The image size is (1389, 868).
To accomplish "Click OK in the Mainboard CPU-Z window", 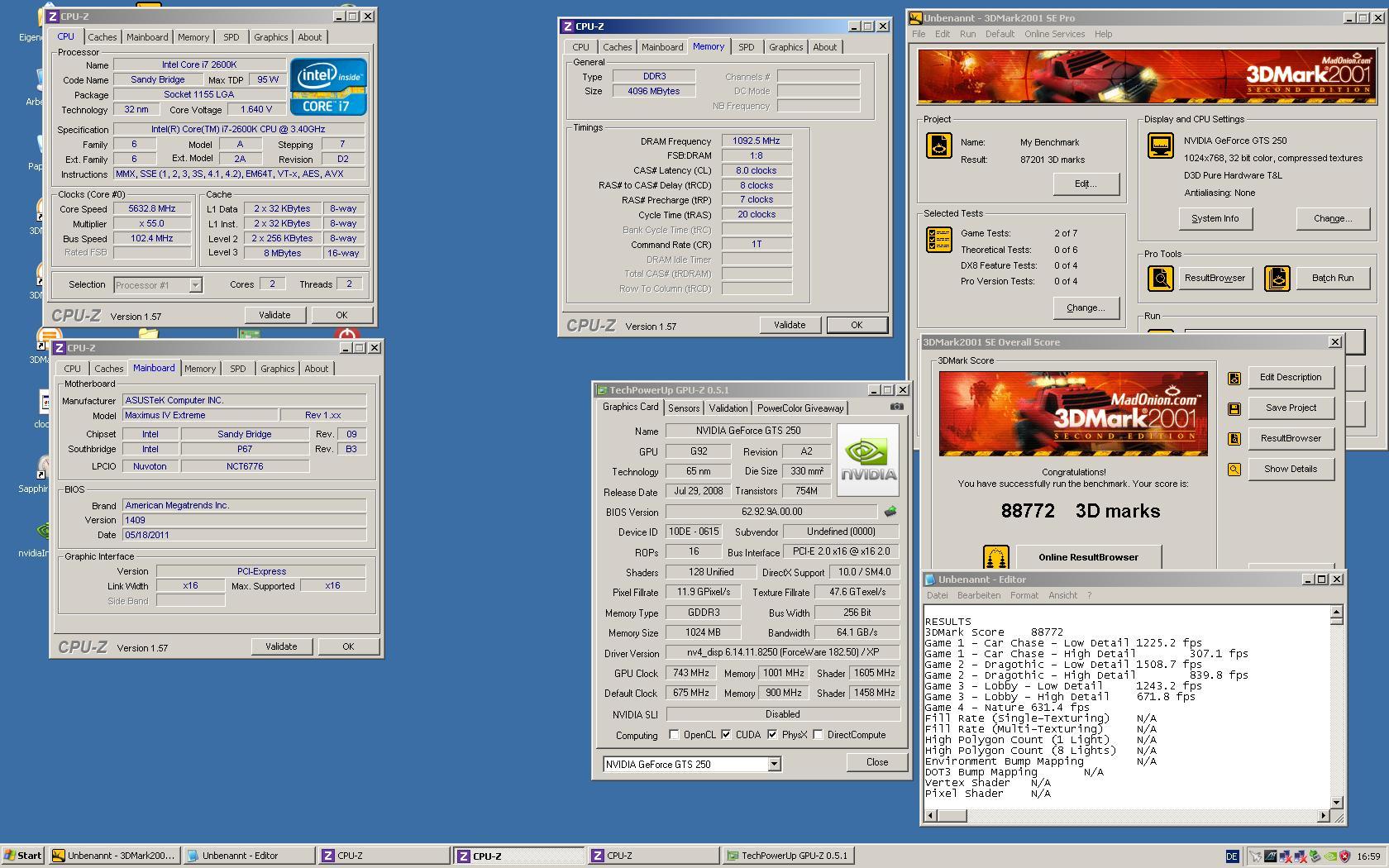I will click(x=348, y=647).
